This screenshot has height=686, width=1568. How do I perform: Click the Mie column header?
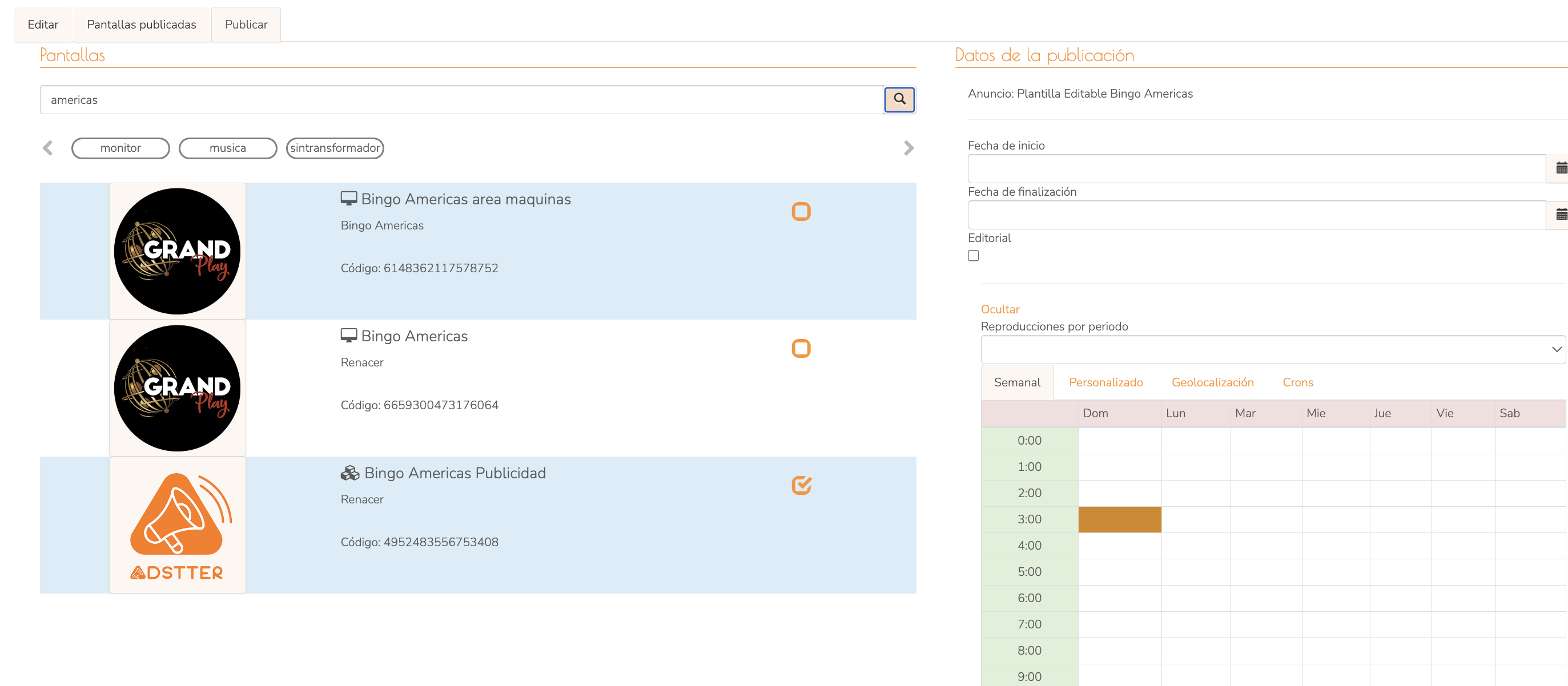click(1336, 414)
